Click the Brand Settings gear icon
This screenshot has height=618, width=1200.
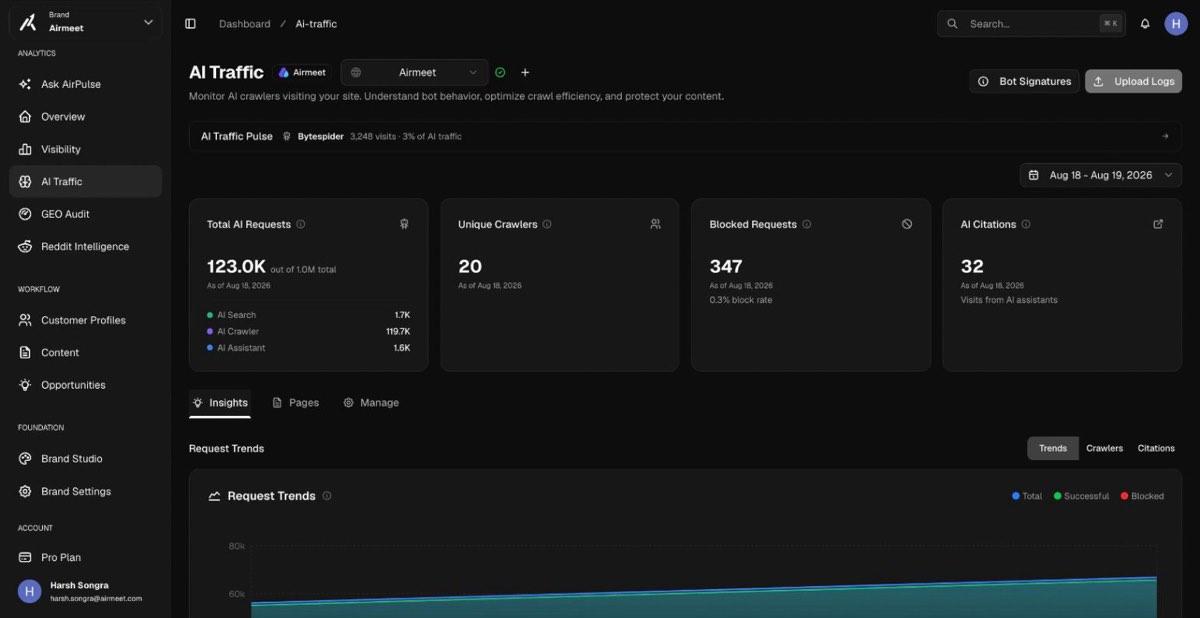click(25, 491)
